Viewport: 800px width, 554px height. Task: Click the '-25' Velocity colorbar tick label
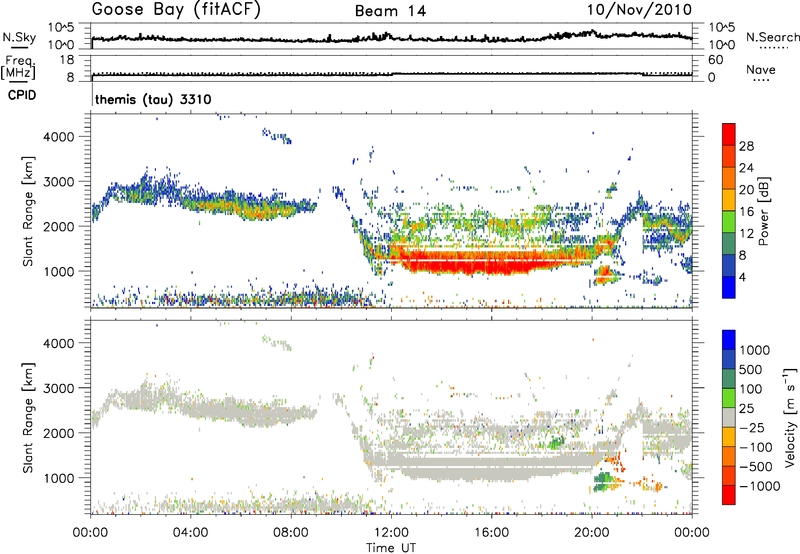[752, 427]
